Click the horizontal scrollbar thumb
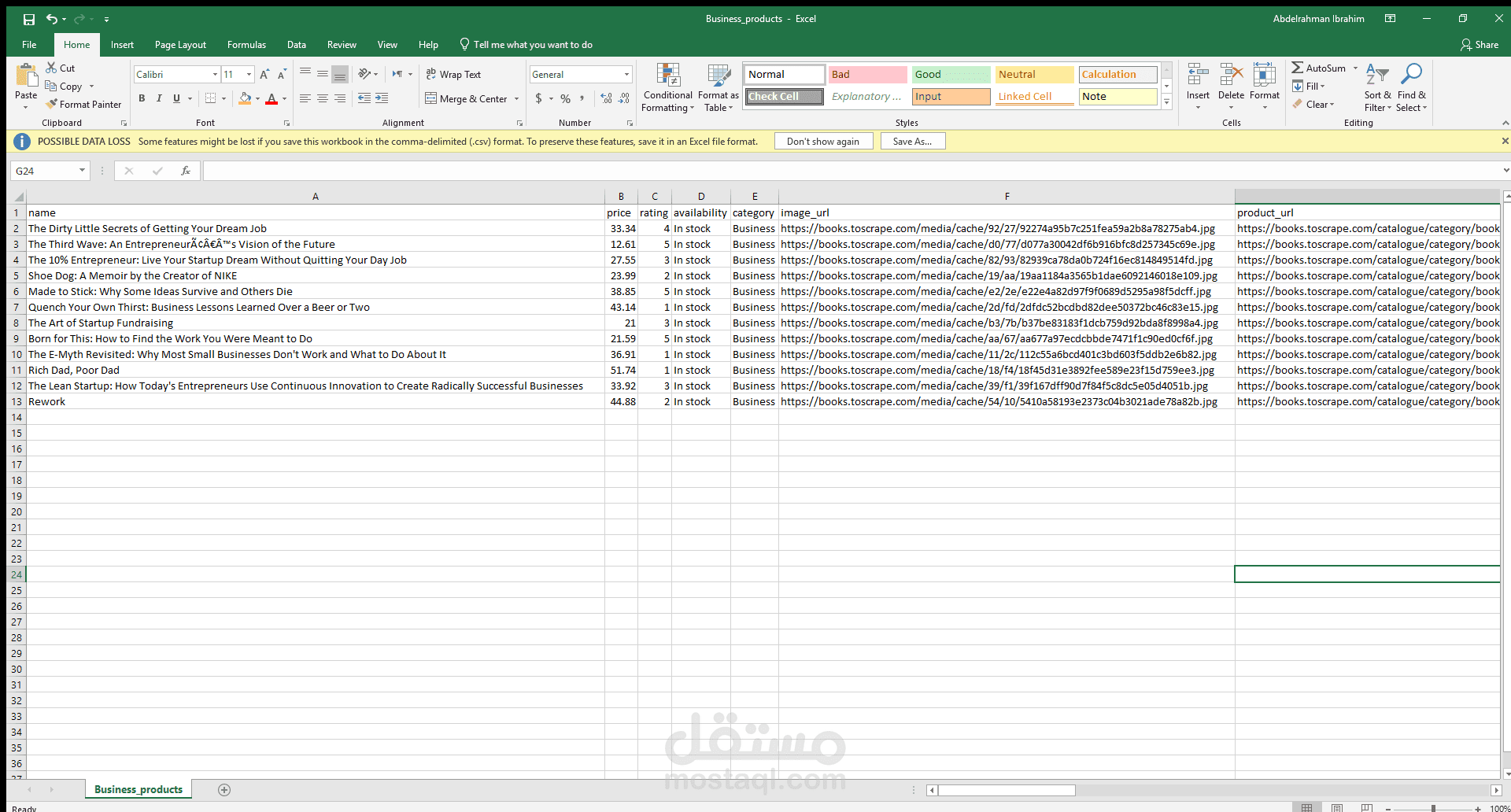 (1007, 790)
